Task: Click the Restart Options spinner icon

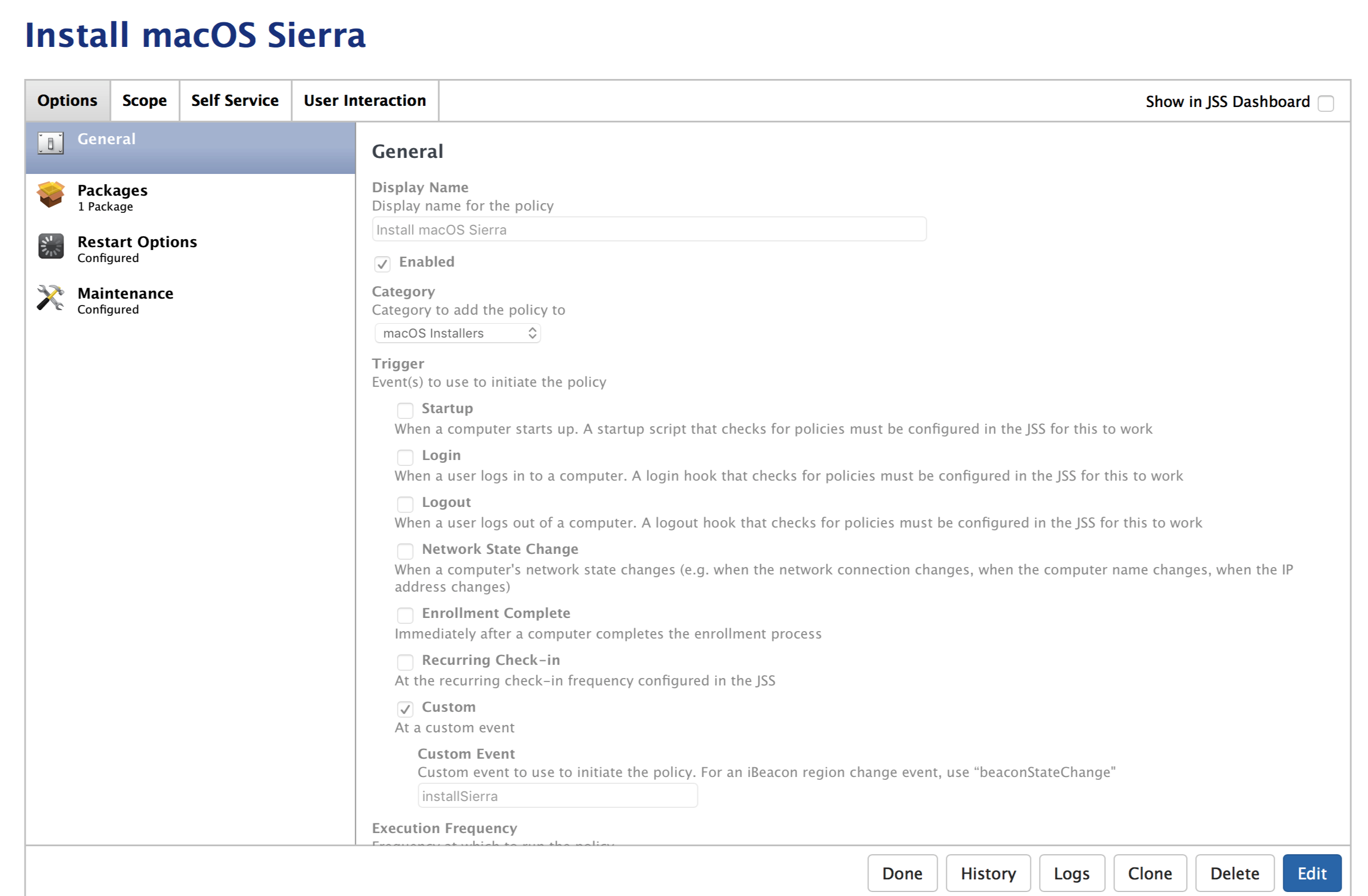Action: pyautogui.click(x=50, y=246)
